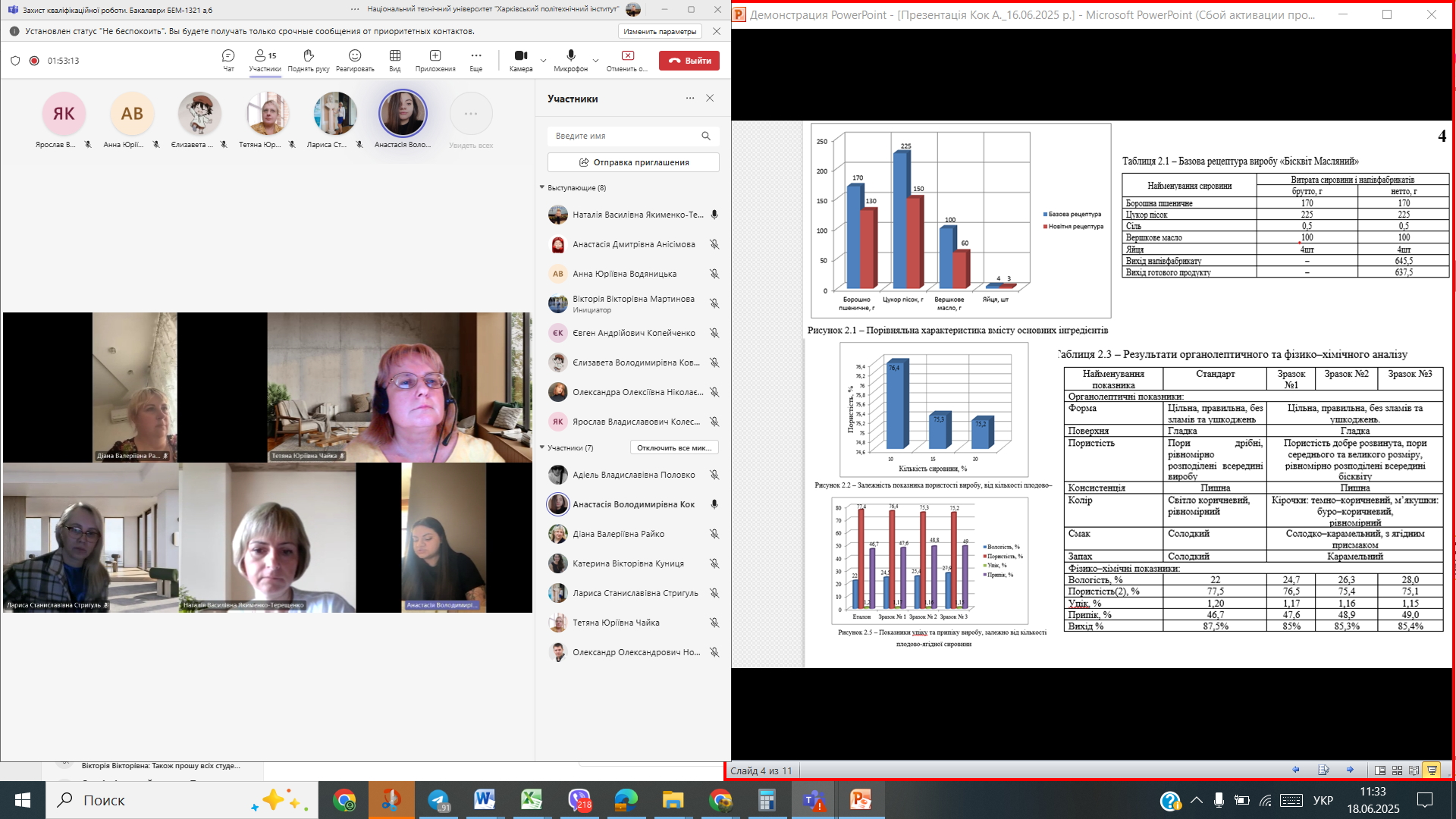Open Microsoft Word from the taskbar
1456x819 pixels.
point(484,800)
